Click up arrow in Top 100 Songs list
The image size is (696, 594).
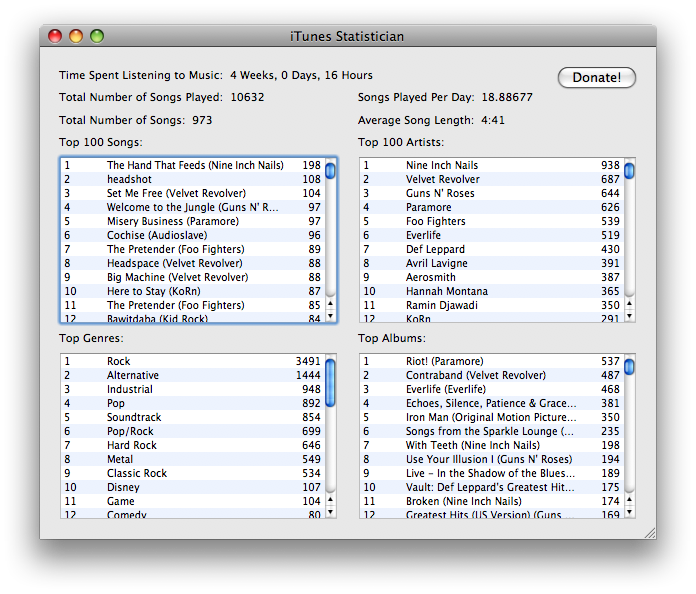[x=330, y=303]
